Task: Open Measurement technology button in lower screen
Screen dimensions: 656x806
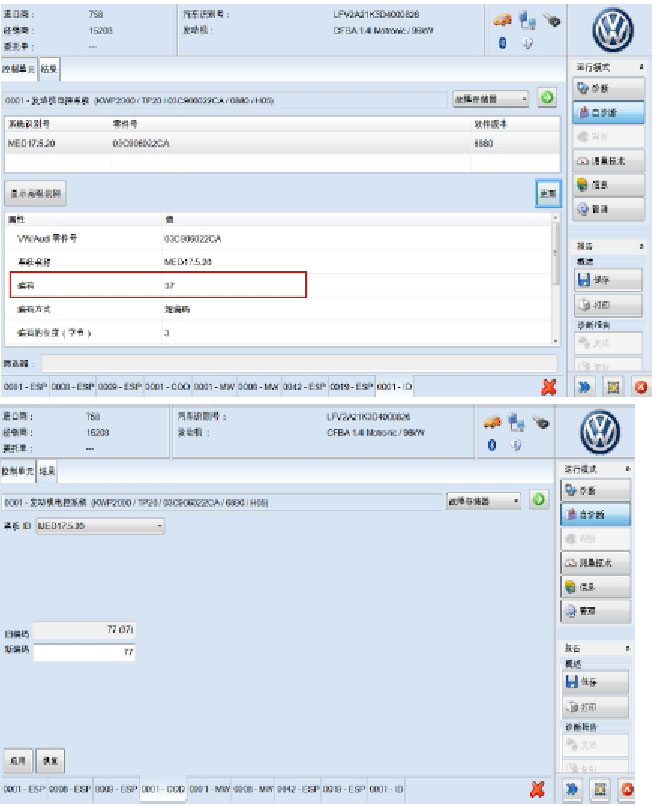Action: pyautogui.click(x=595, y=563)
